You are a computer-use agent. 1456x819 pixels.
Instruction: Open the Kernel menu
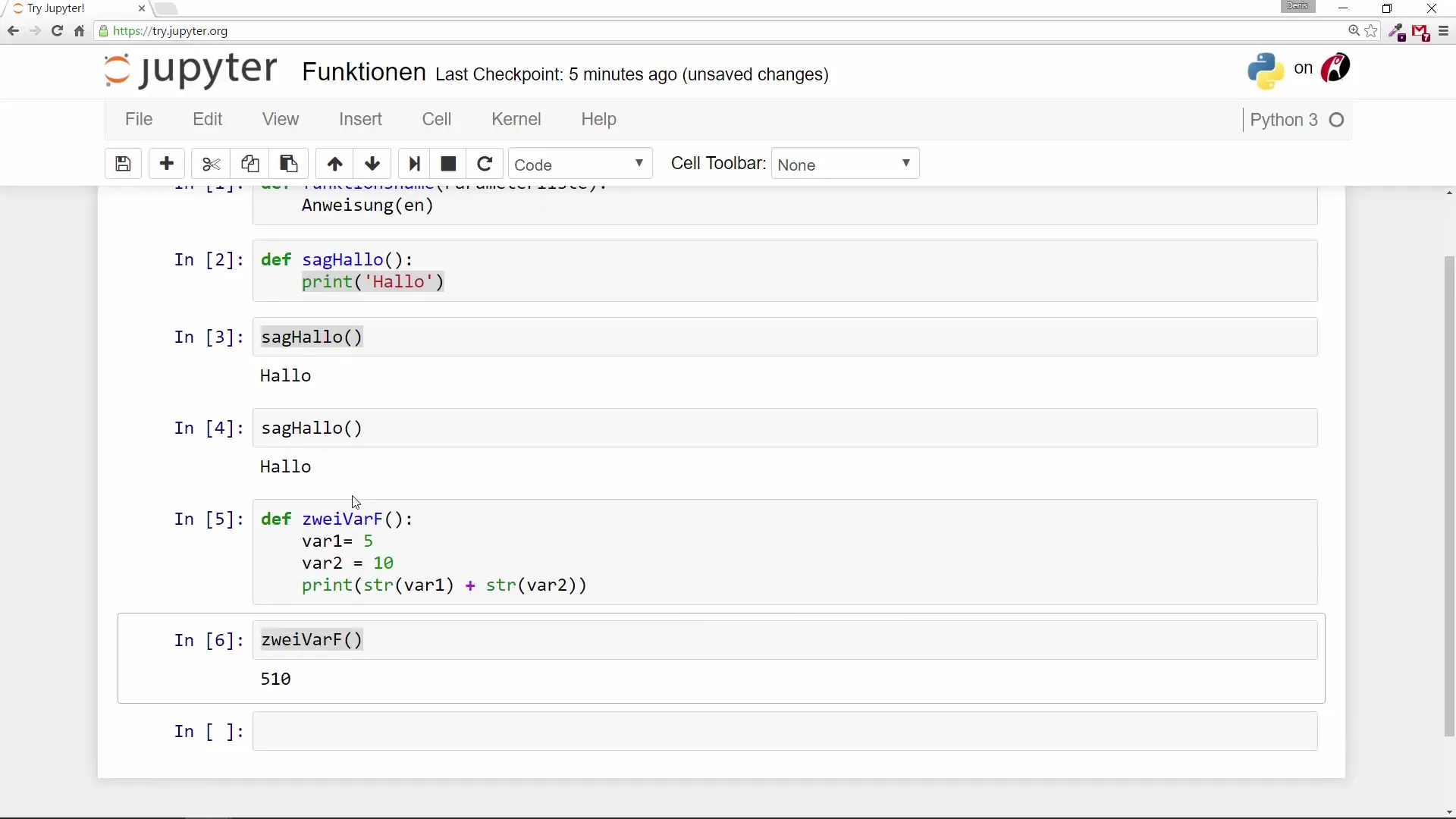(516, 119)
